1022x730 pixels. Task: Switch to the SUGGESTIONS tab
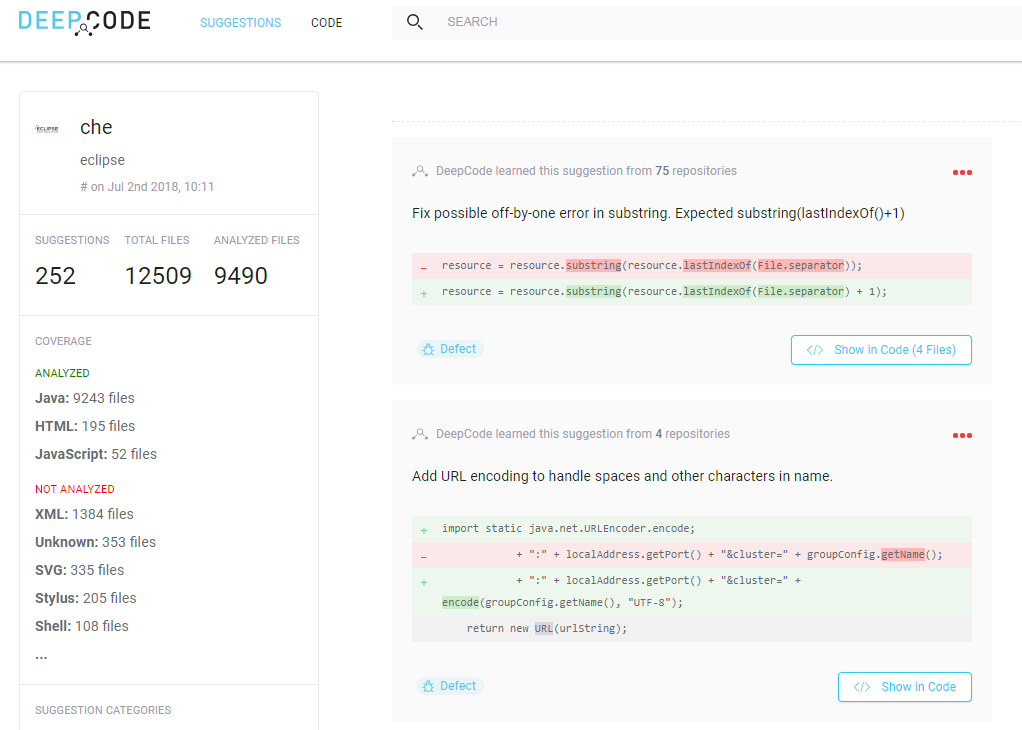click(240, 22)
